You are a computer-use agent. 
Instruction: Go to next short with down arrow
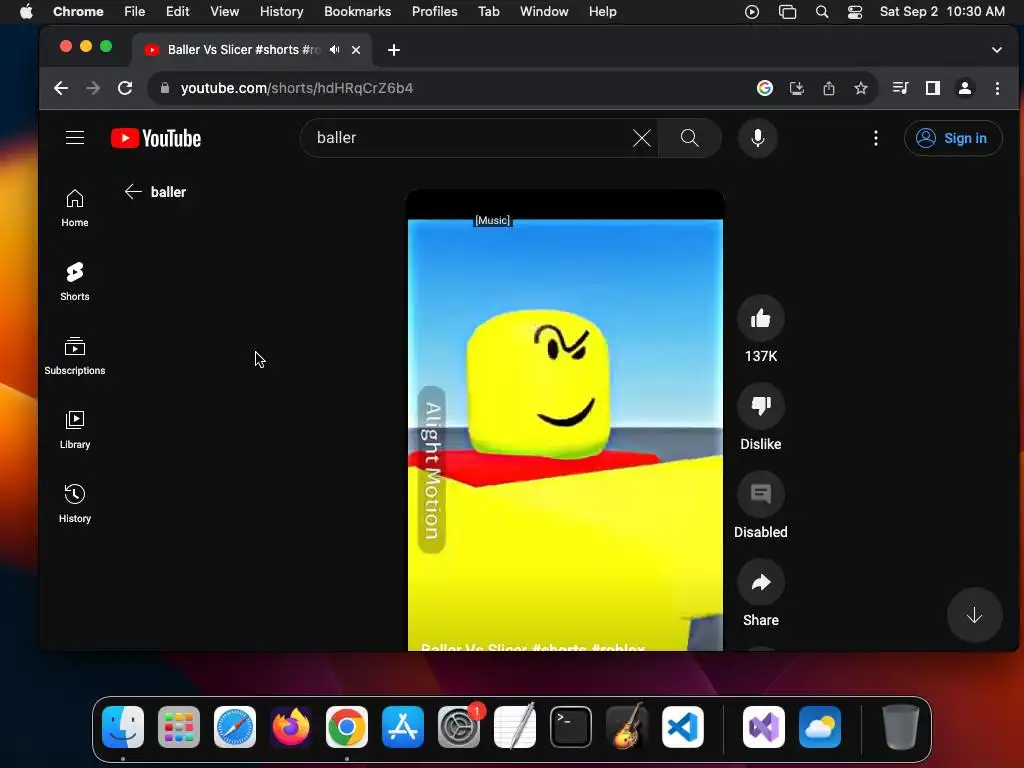(974, 615)
